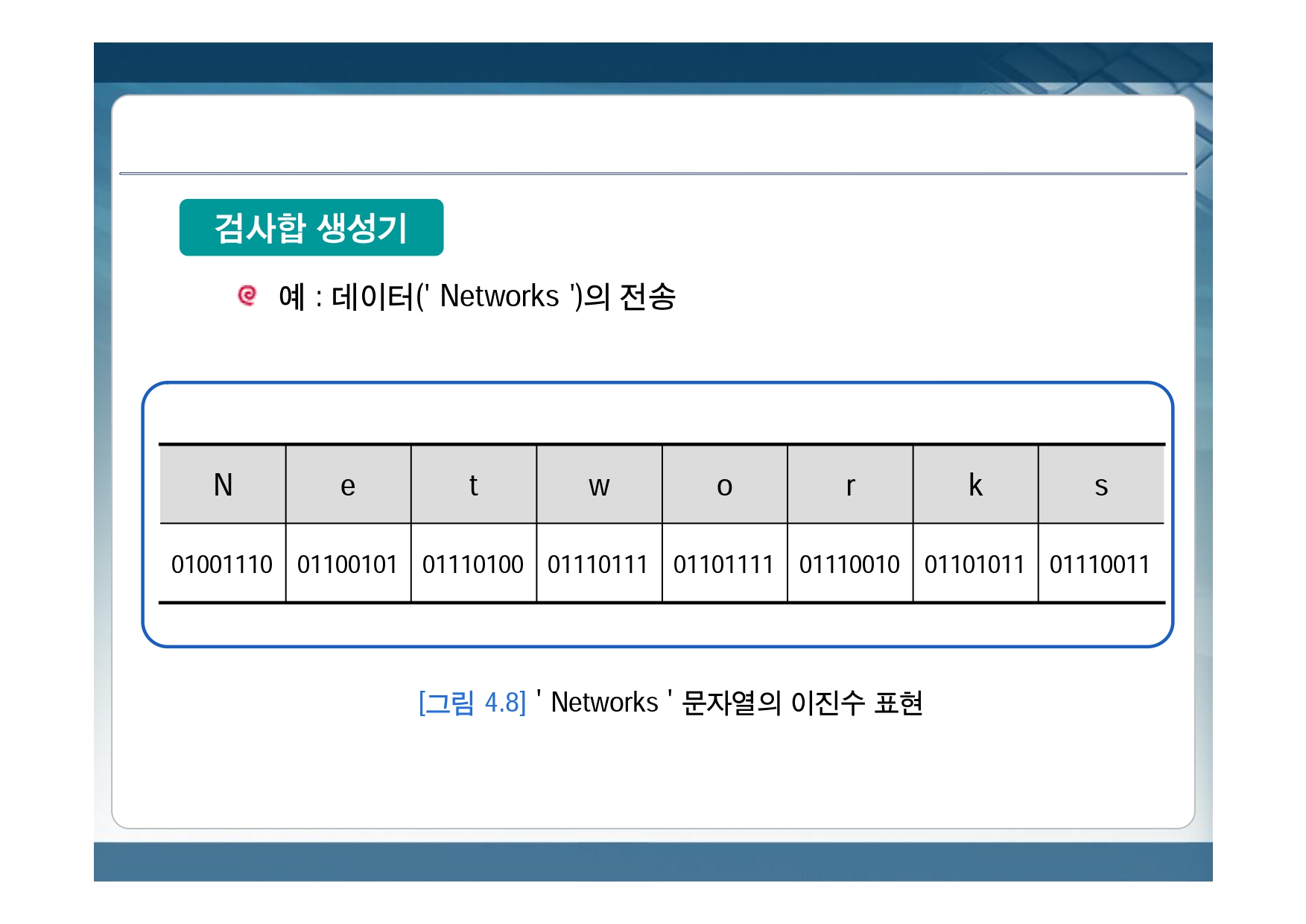Screen dimensions: 1306x924
Task: Click the binary value 01110111
Action: point(597,564)
